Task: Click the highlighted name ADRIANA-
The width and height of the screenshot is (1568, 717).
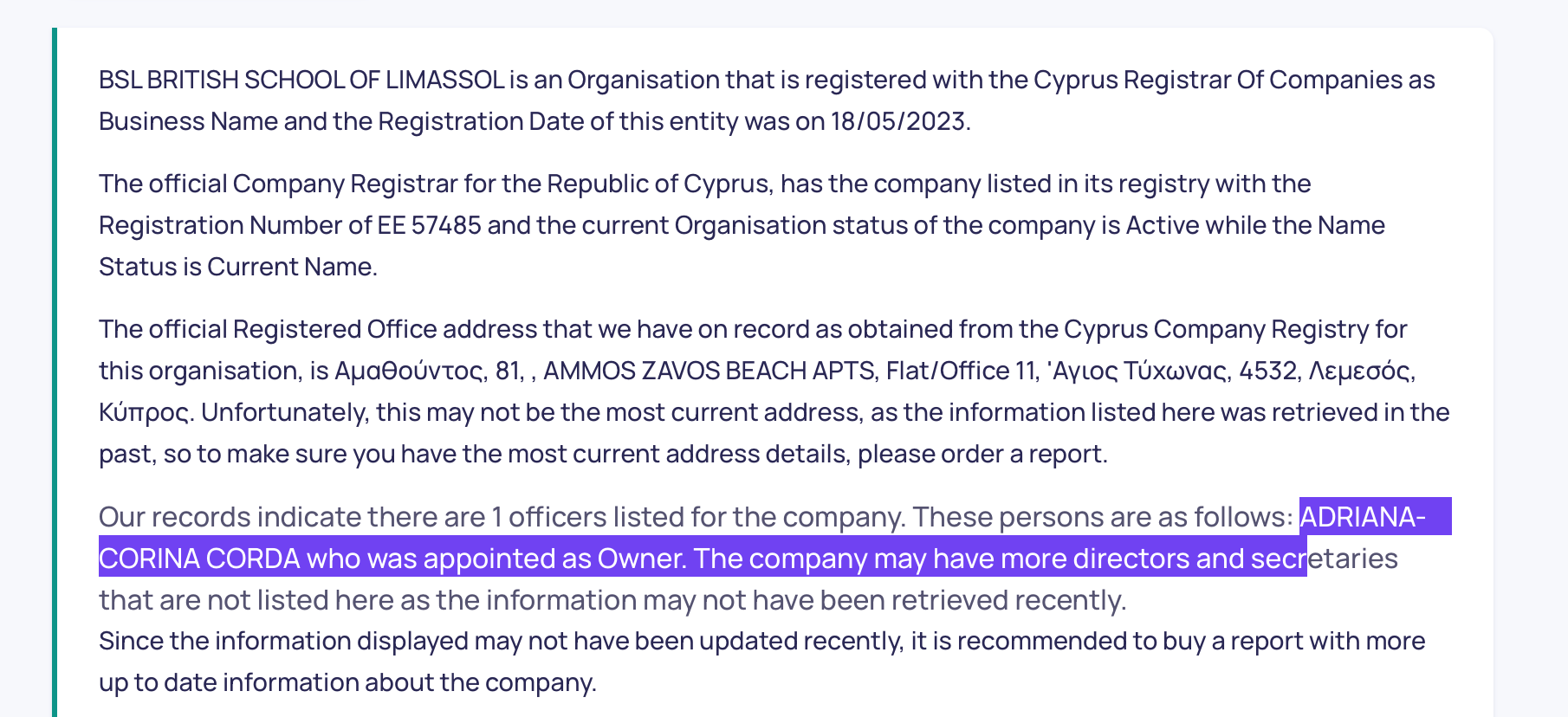Action: point(1363,517)
